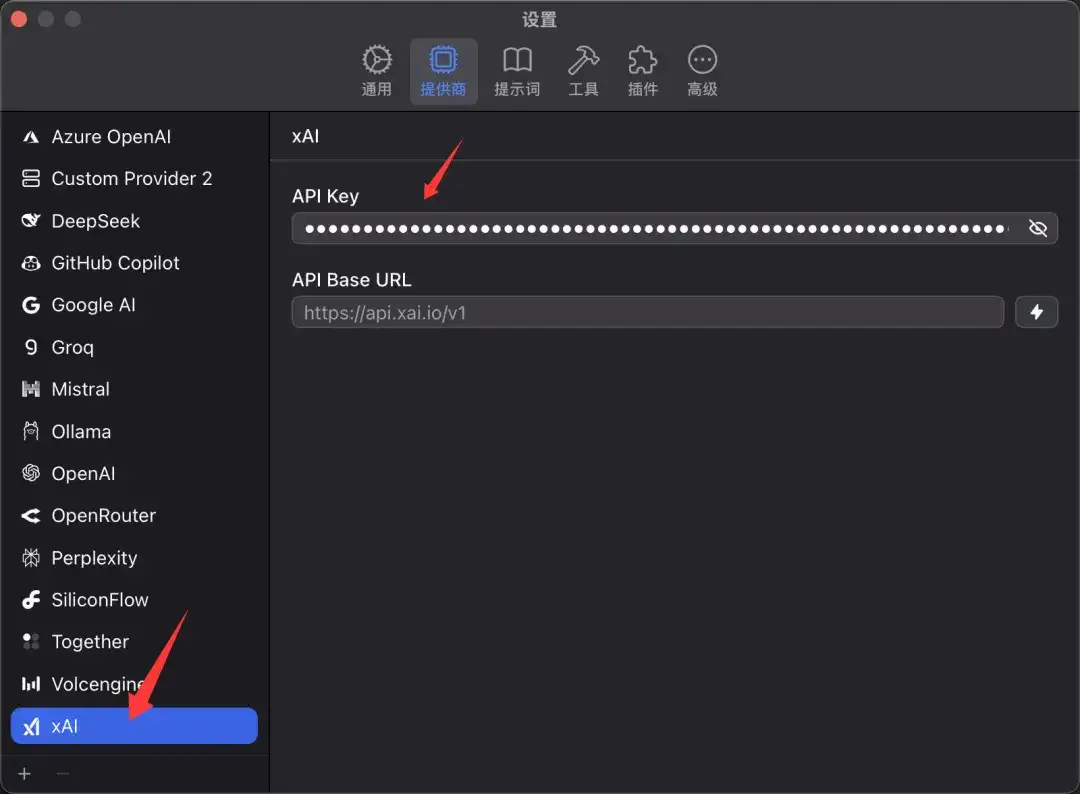Select xAI provider row
Viewport: 1080px width, 794px height.
point(134,726)
